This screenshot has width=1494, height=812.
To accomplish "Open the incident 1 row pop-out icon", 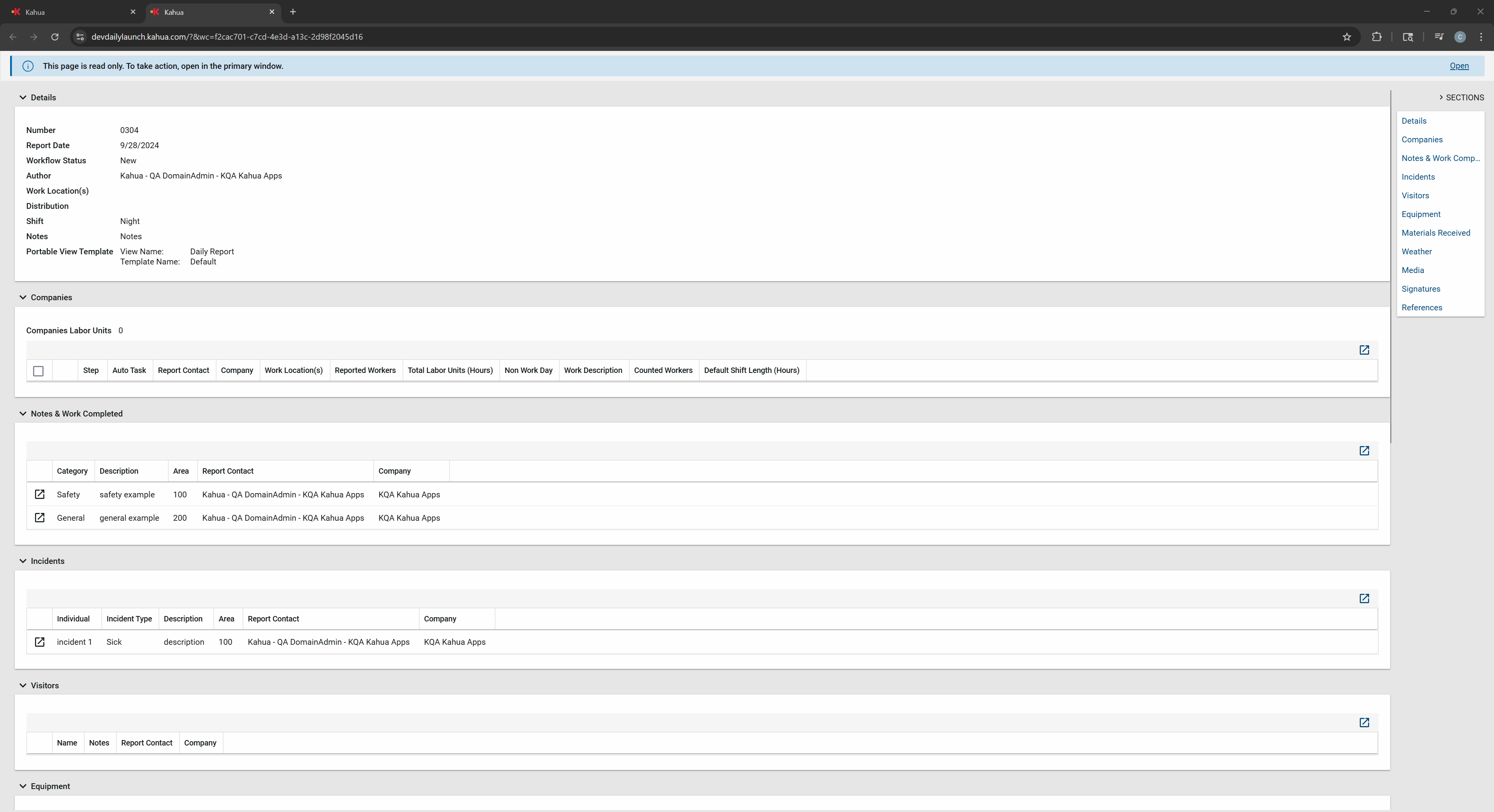I will pyautogui.click(x=39, y=642).
